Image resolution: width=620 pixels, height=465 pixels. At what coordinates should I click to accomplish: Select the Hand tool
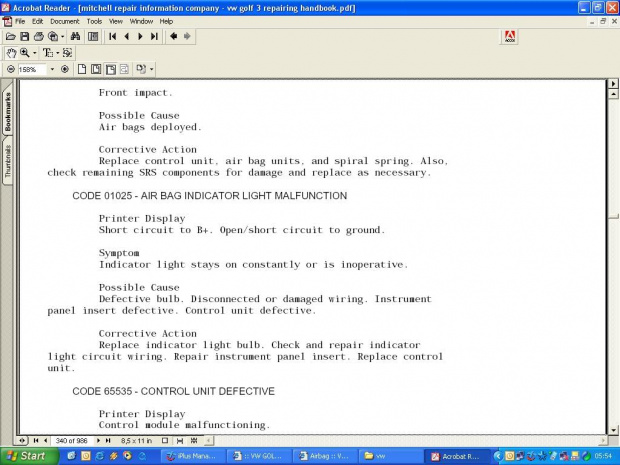click(11, 53)
